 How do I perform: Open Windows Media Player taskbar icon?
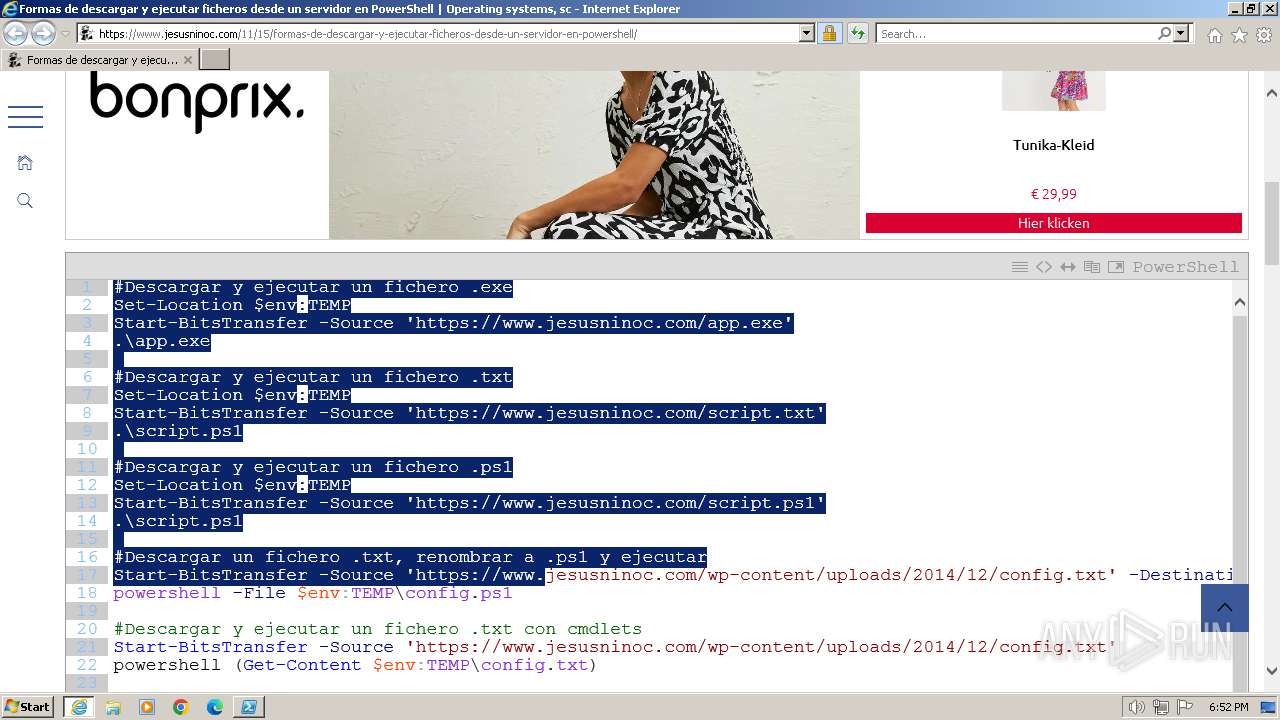coord(147,707)
